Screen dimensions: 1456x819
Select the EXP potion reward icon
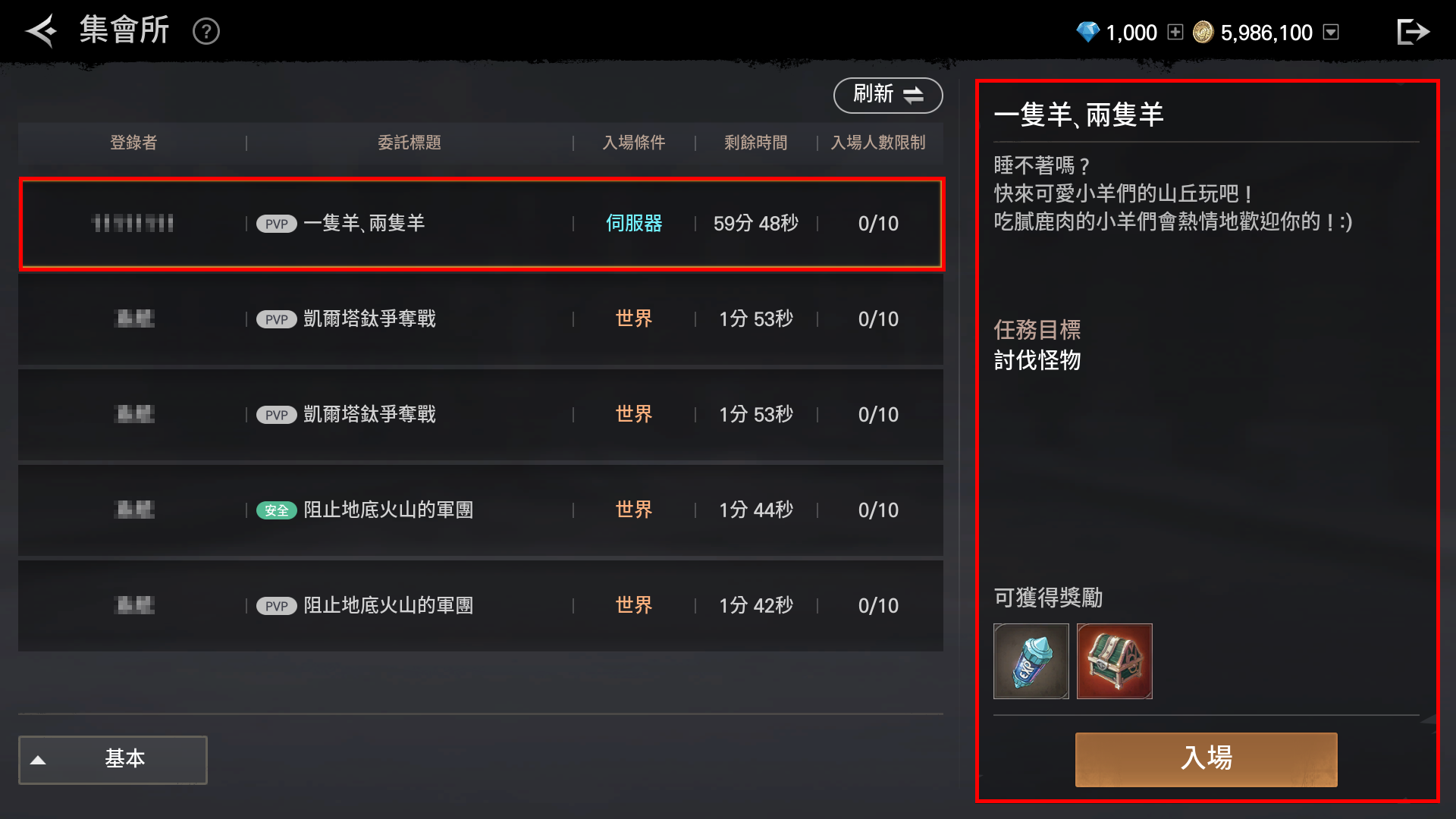(x=1031, y=661)
